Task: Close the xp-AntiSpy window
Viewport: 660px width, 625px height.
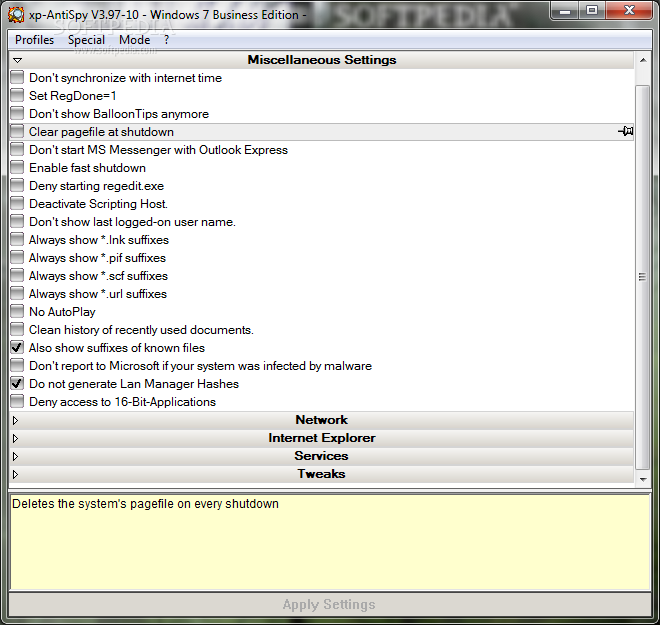Action: [629, 11]
